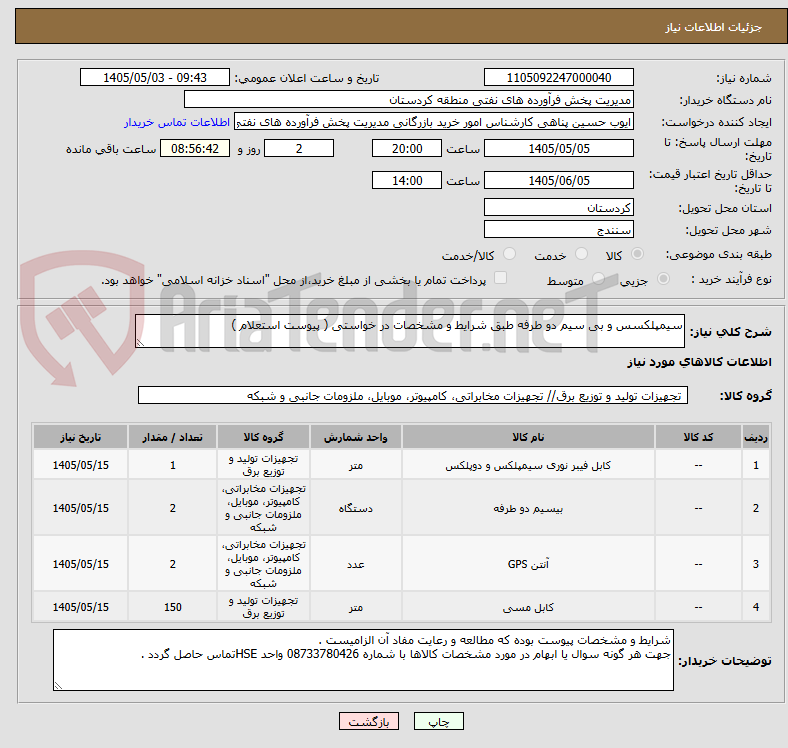Image resolution: width=788 pixels, height=748 pixels.
Task: Select the کالا/خدمت radio button
Action: tap(510, 254)
